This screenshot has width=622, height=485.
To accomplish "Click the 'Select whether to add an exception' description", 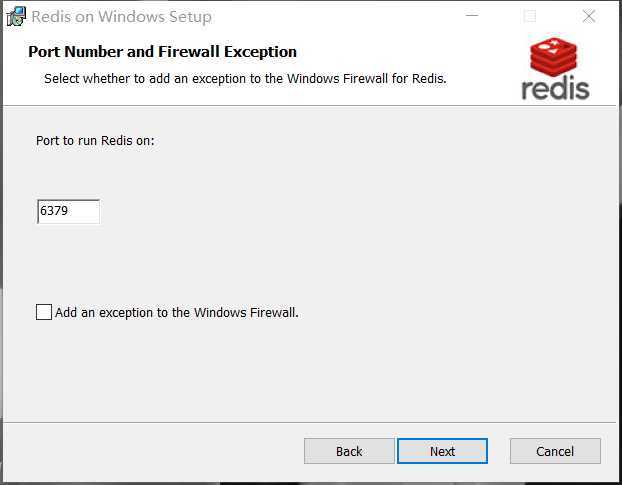I will [x=245, y=79].
